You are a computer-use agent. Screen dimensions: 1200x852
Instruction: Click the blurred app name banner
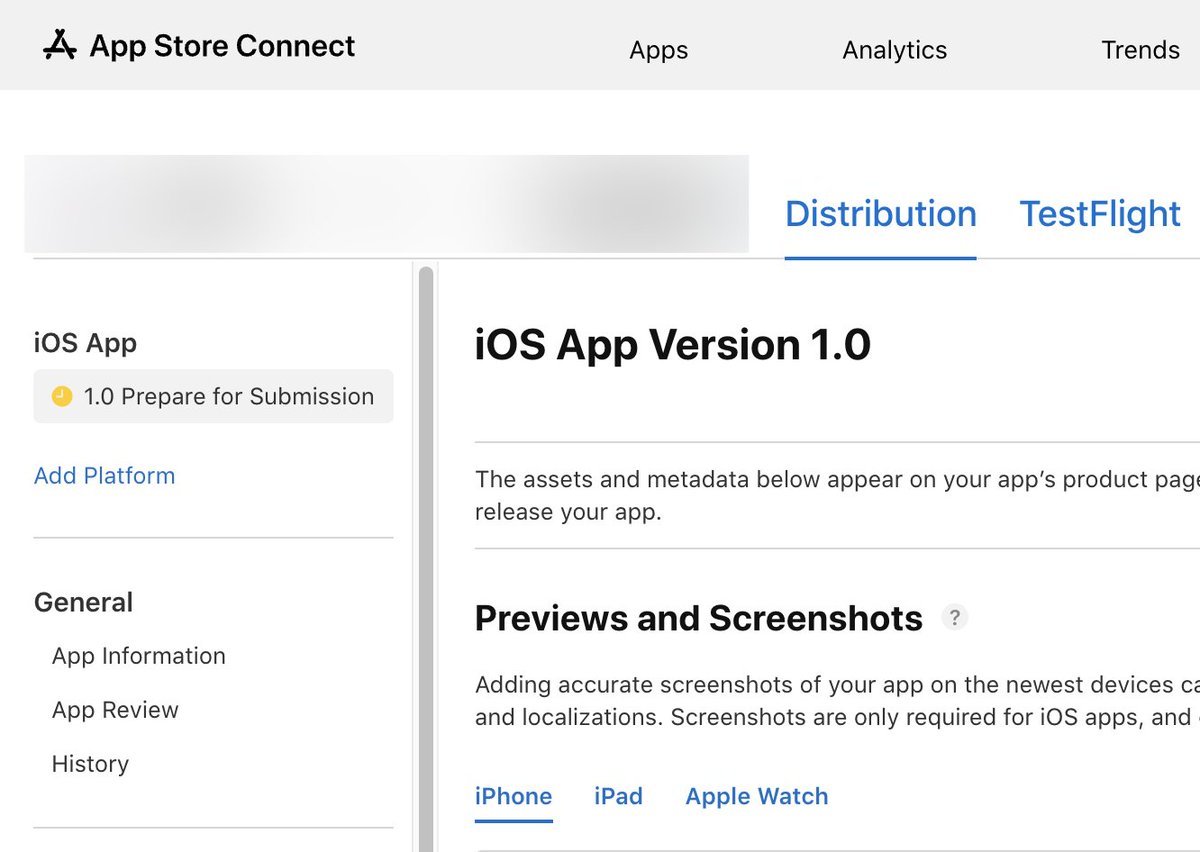pos(386,204)
